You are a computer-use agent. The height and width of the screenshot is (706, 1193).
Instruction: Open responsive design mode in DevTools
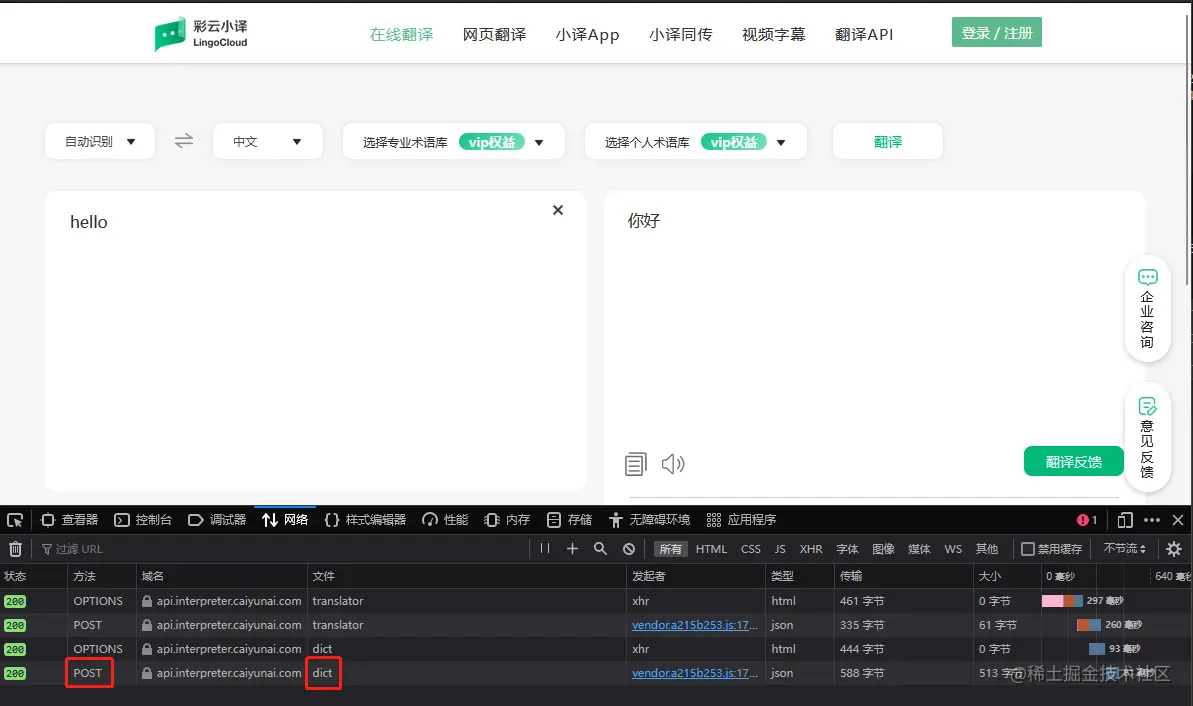[x=1124, y=519]
